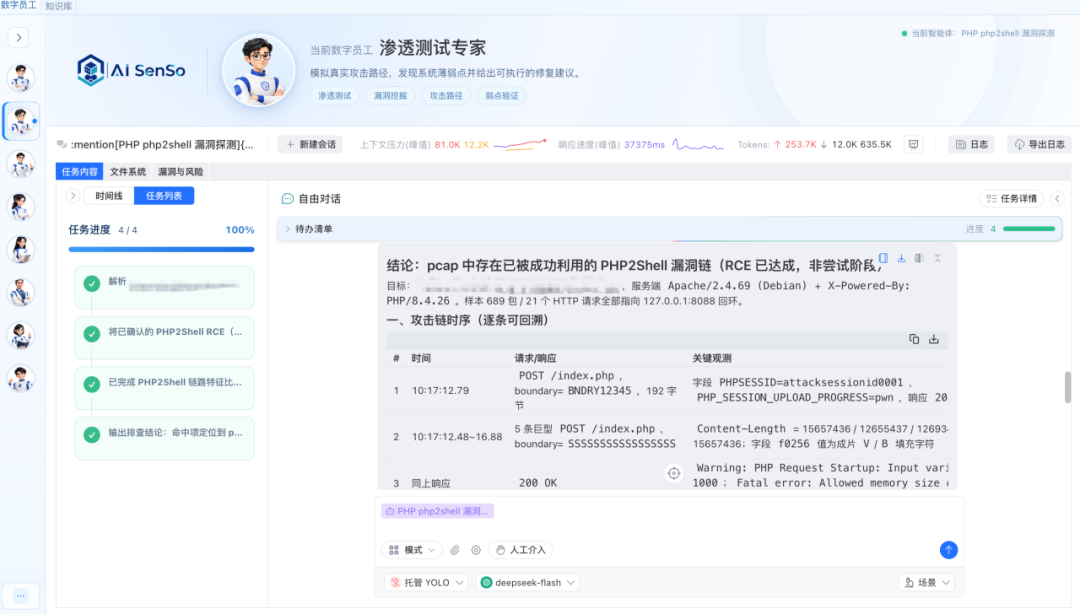
Task: Click the 导出日志 button
Action: point(1039,145)
